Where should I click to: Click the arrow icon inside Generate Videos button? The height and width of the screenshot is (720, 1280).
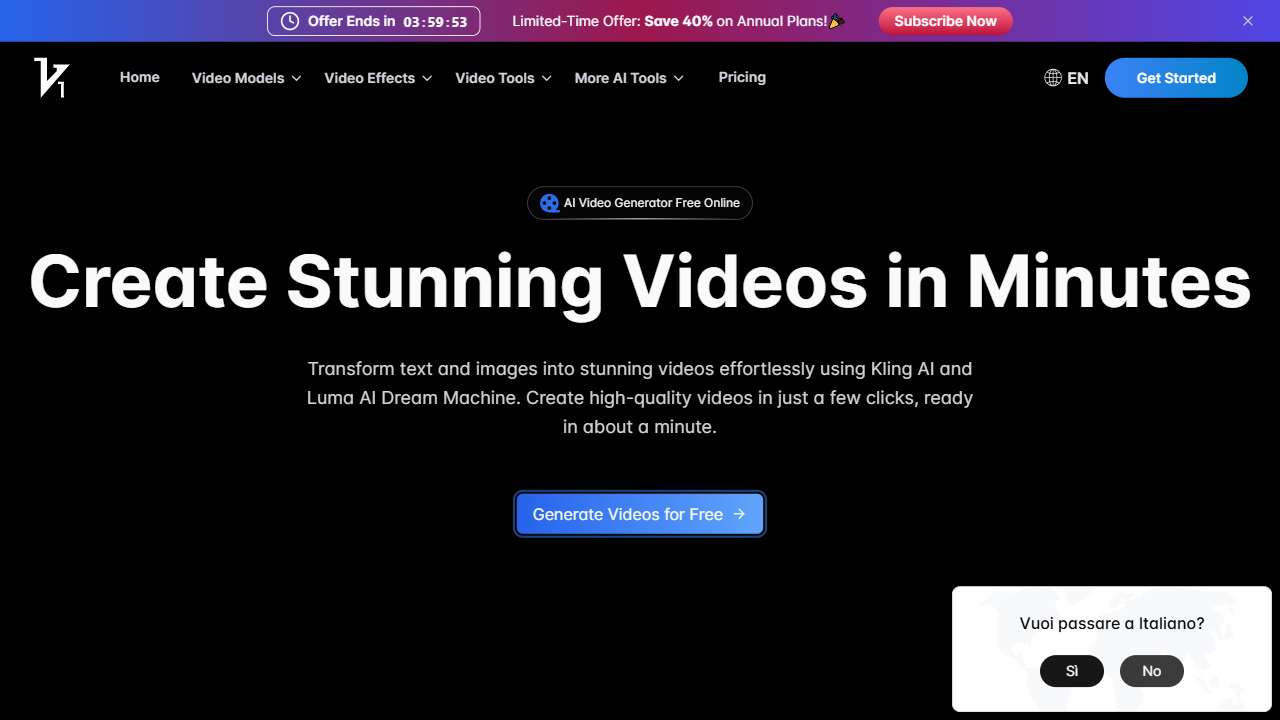point(739,514)
